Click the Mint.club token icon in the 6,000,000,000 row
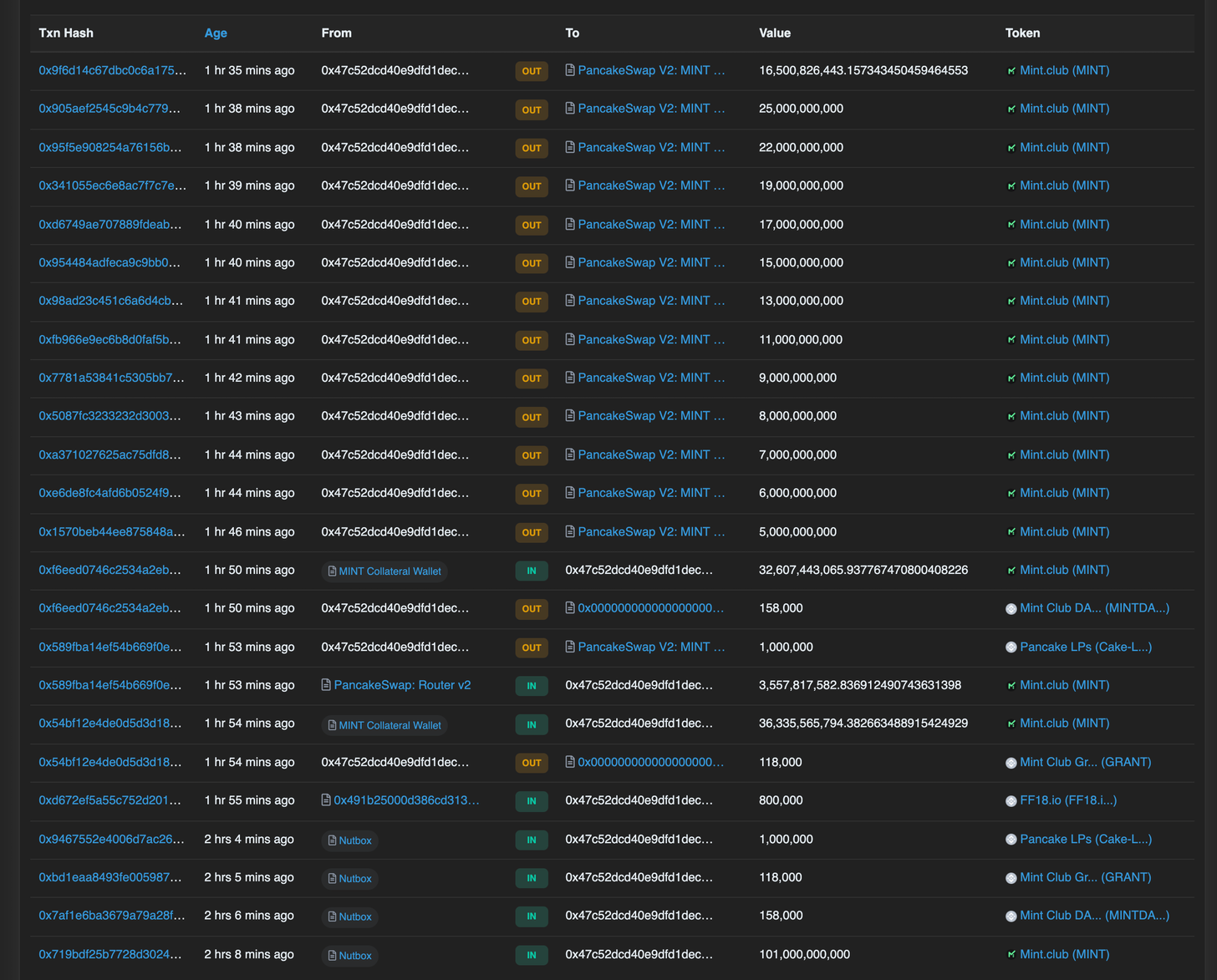This screenshot has width=1217, height=980. pos(1011,494)
